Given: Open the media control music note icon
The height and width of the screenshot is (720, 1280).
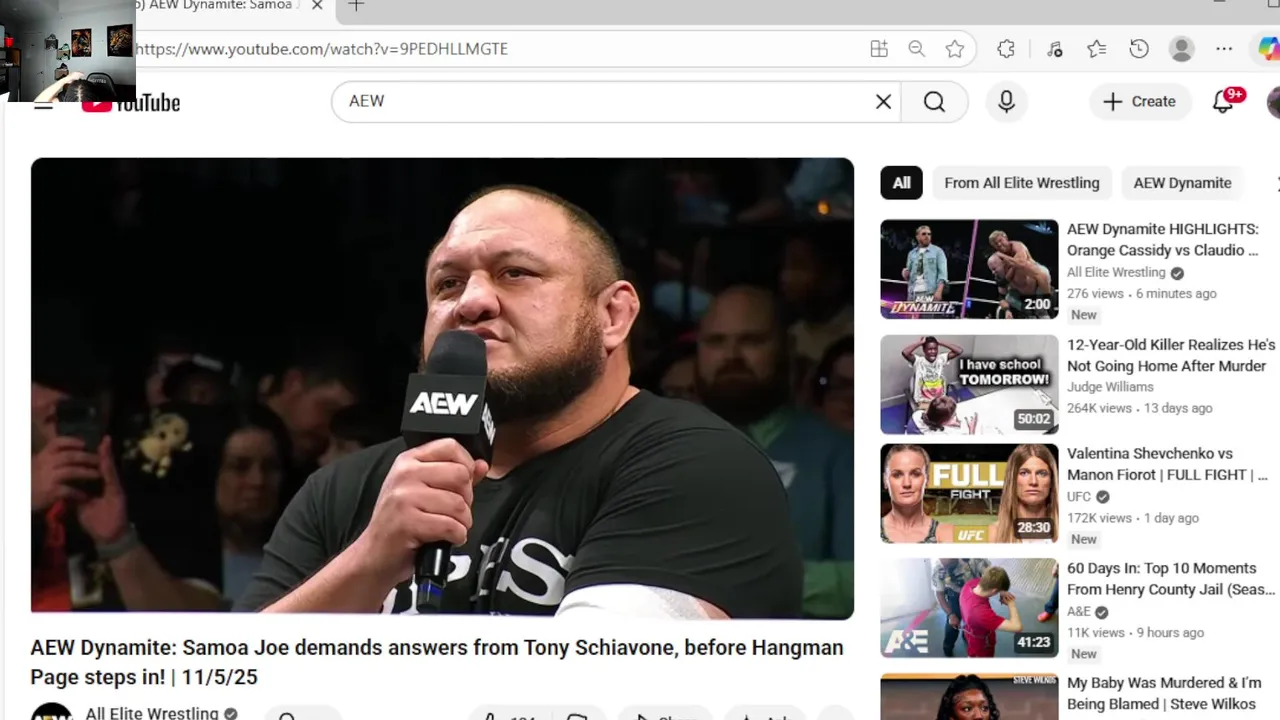Looking at the screenshot, I should (x=1055, y=49).
